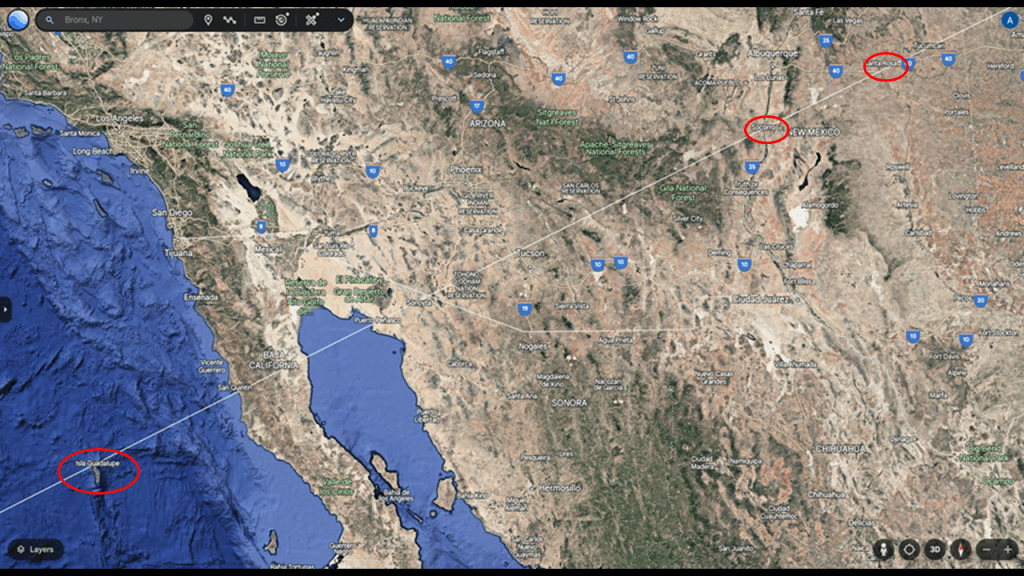Zoom in with the plus button
The height and width of the screenshot is (576, 1024).
[1008, 550]
